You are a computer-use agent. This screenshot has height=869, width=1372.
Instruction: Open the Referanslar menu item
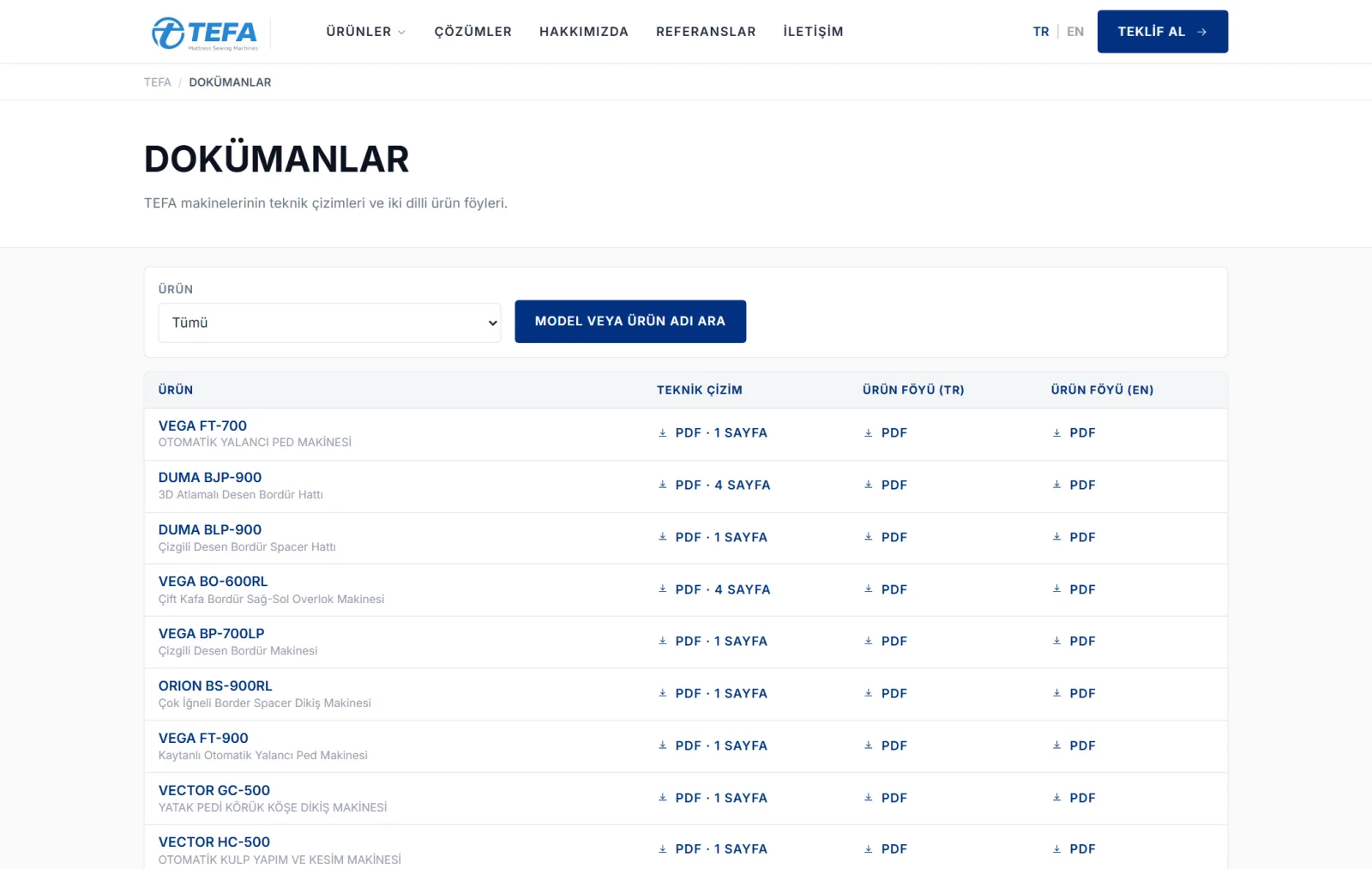point(706,32)
